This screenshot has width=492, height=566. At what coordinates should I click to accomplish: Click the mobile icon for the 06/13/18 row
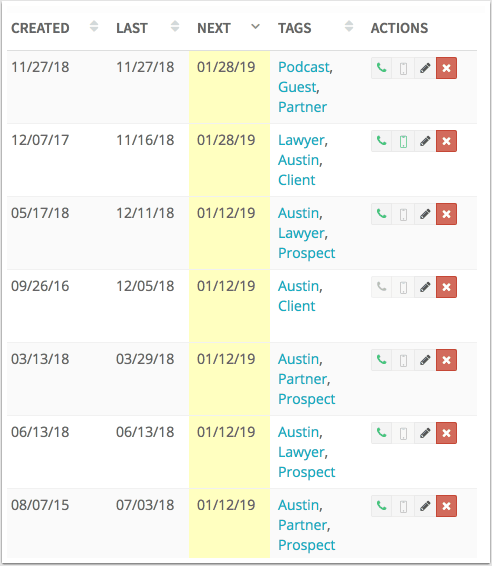403,433
